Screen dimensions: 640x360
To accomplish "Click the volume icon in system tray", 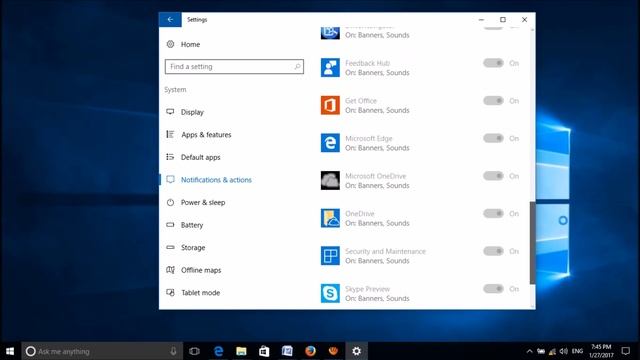I will click(x=564, y=351).
